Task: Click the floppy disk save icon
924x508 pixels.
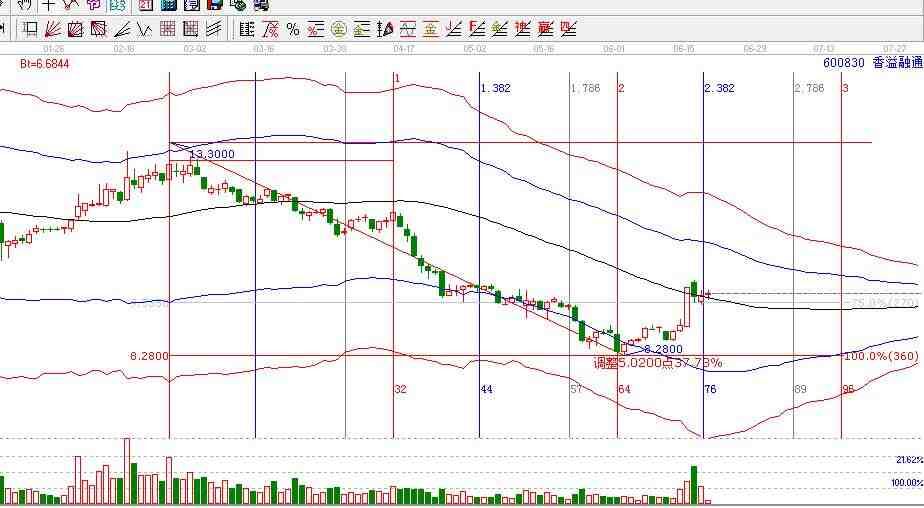Action: (215, 5)
